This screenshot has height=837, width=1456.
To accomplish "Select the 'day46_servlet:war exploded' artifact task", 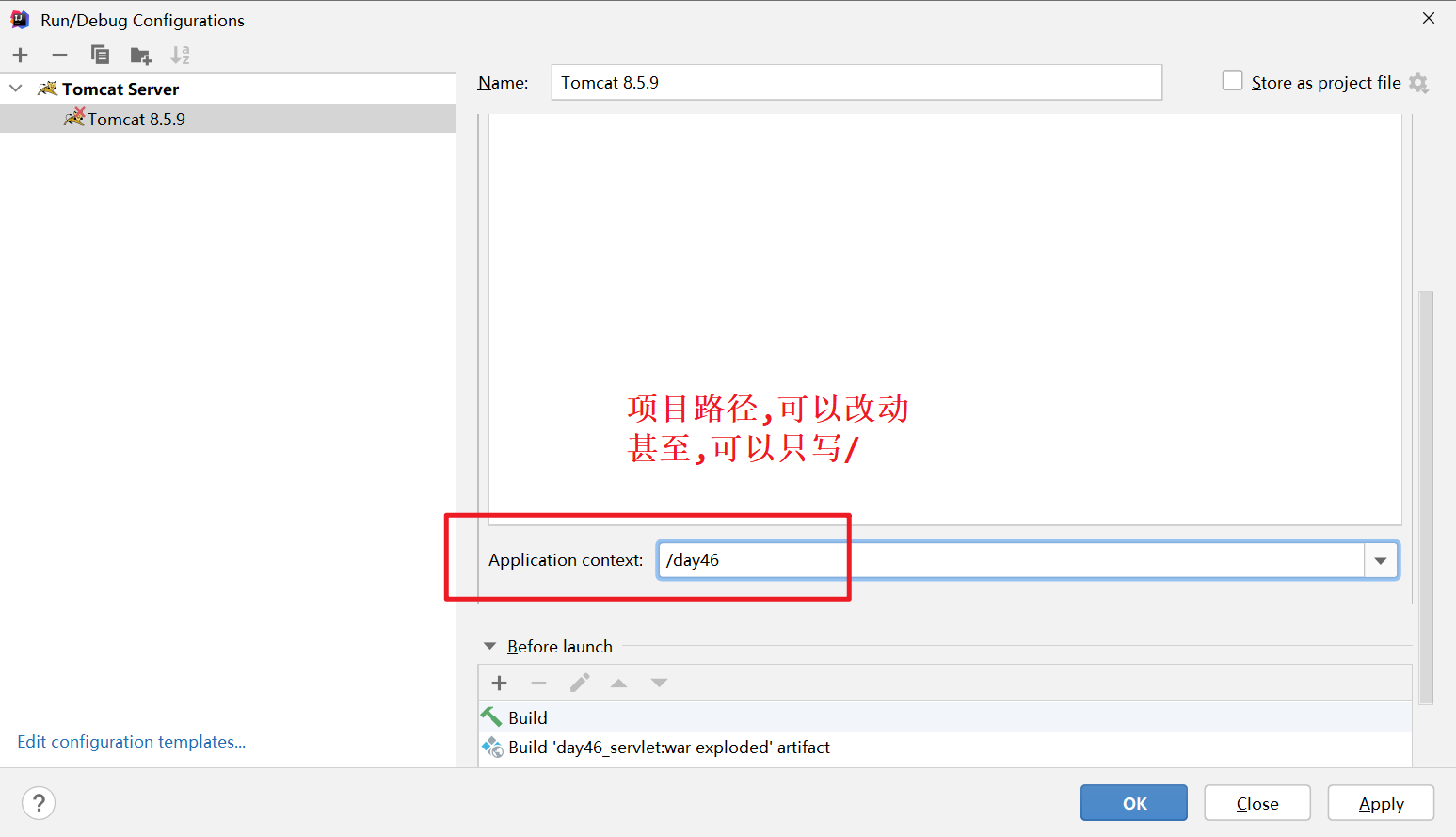I will click(x=945, y=748).
